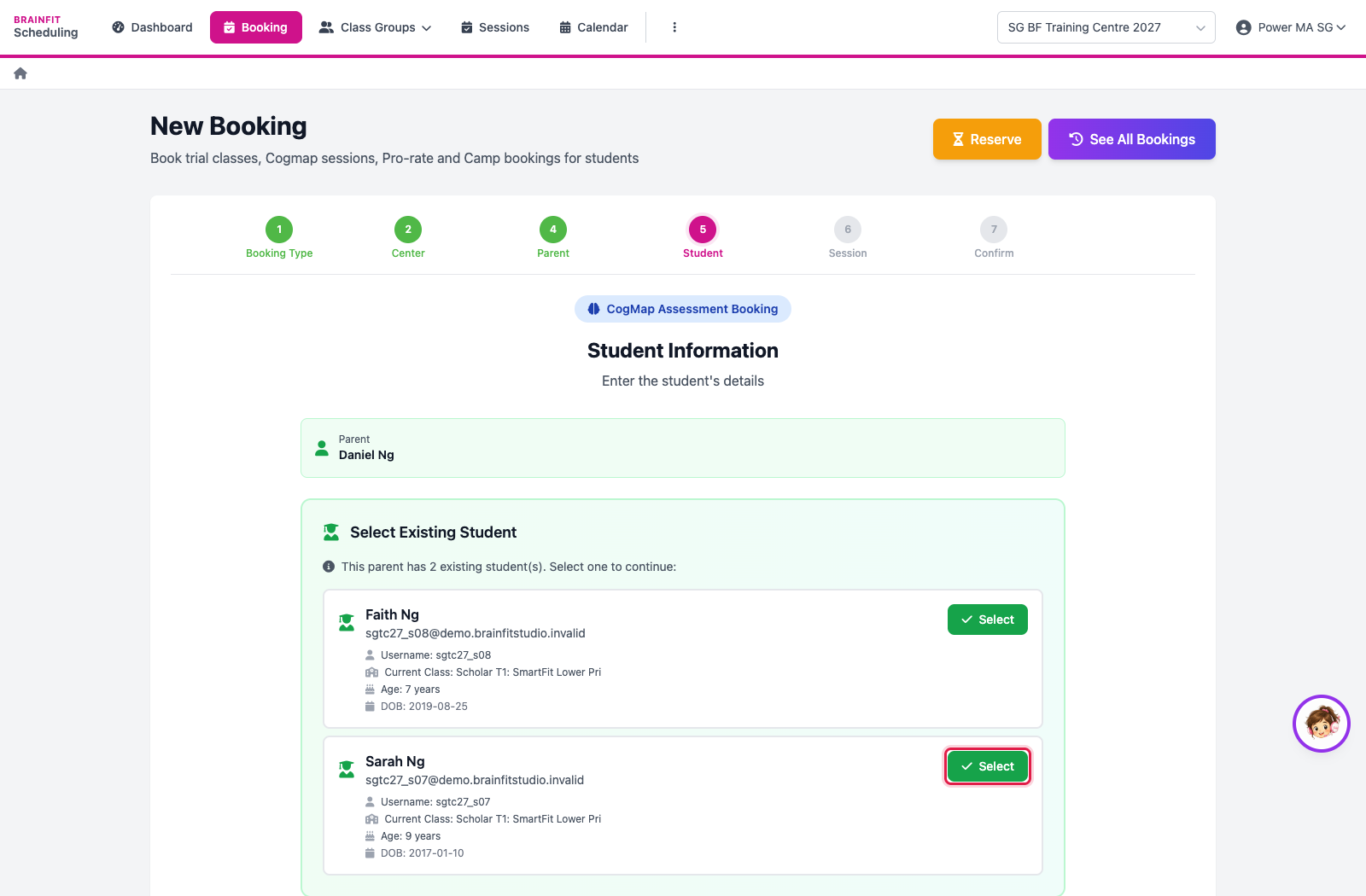Click the Select Existing Student header icon
This screenshot has width=1366, height=896.
(331, 532)
